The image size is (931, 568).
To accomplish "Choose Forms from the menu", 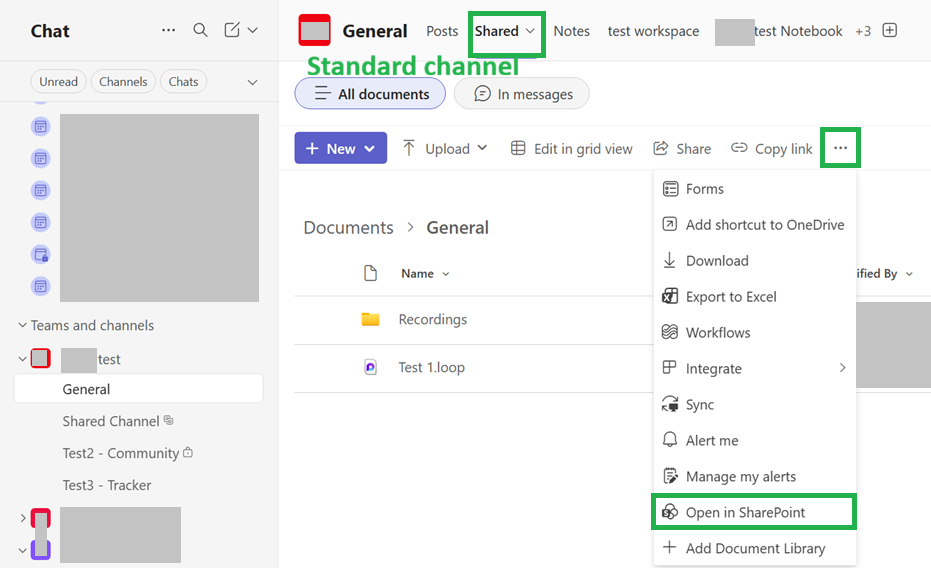I will coord(755,189).
